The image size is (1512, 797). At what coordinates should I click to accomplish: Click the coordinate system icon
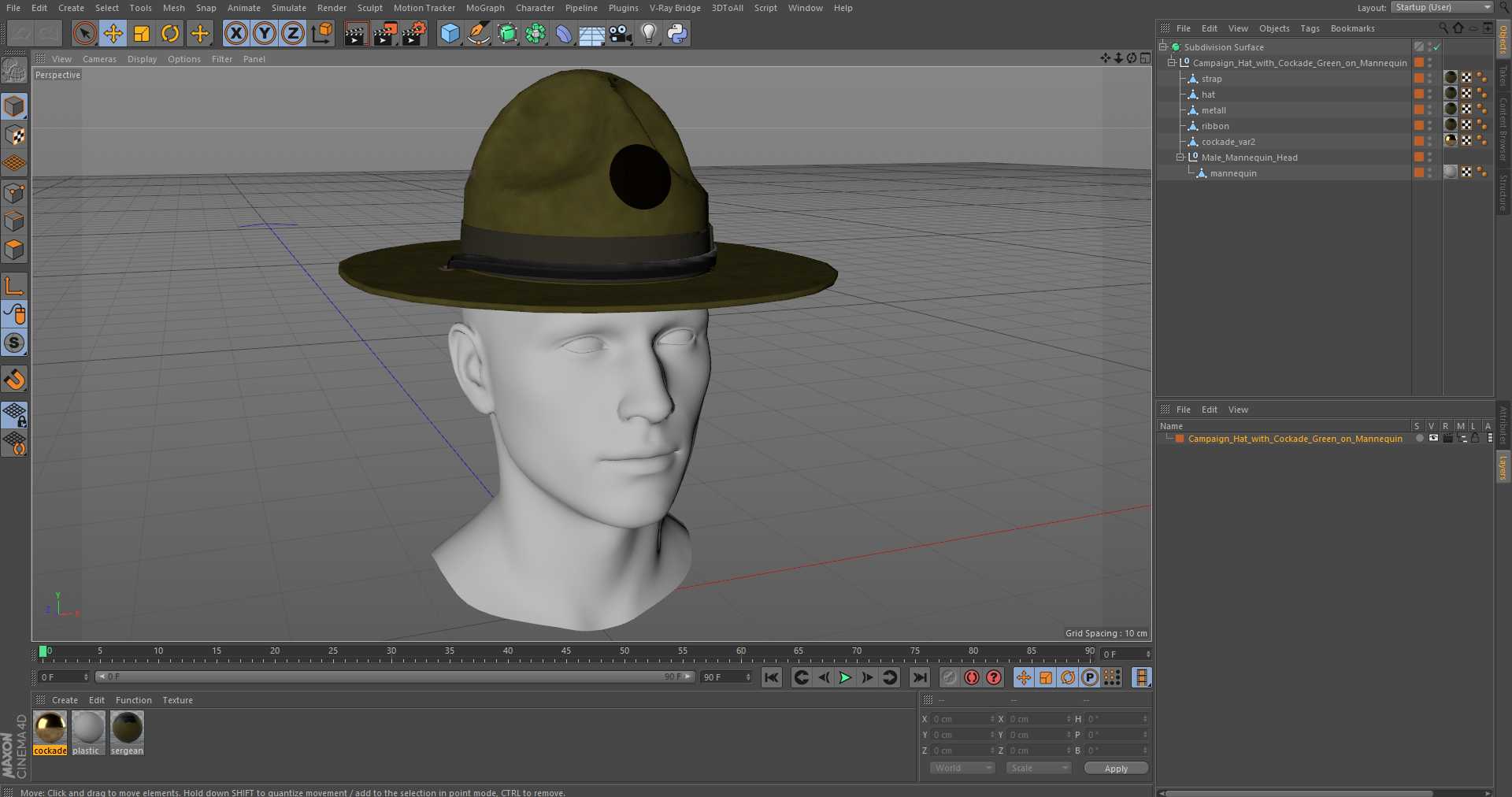pyautogui.click(x=322, y=33)
